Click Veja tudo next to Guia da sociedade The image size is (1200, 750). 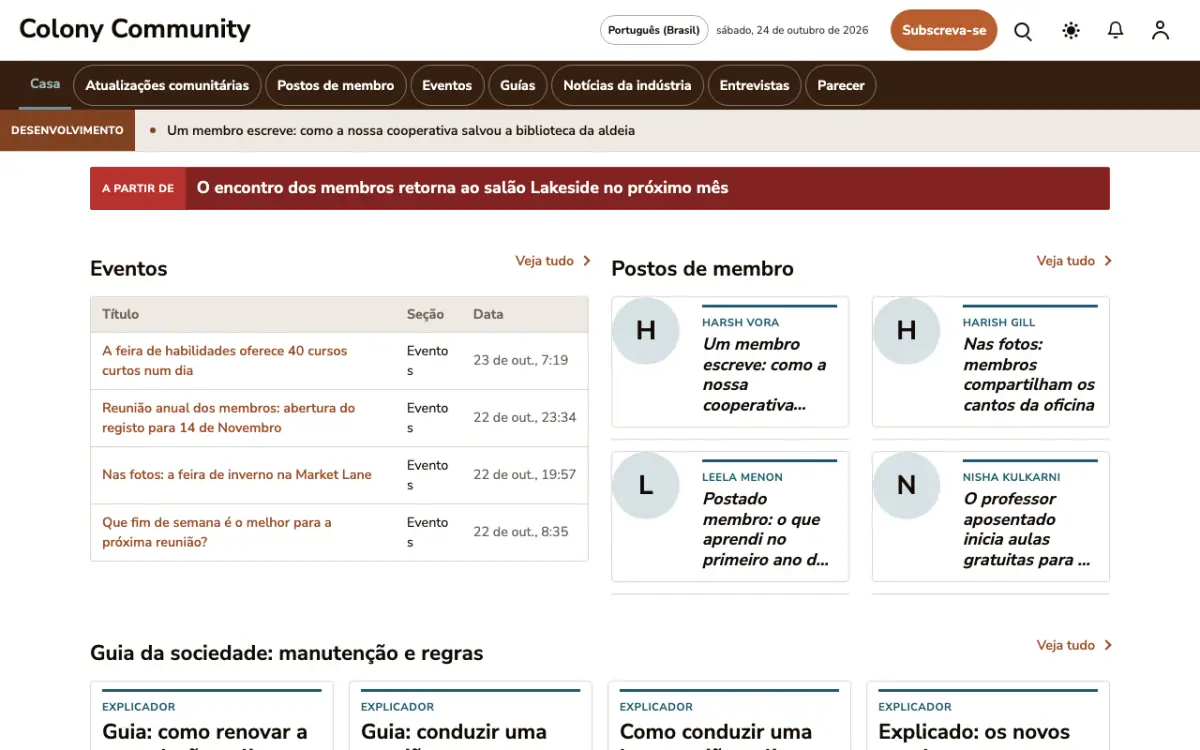1066,646
